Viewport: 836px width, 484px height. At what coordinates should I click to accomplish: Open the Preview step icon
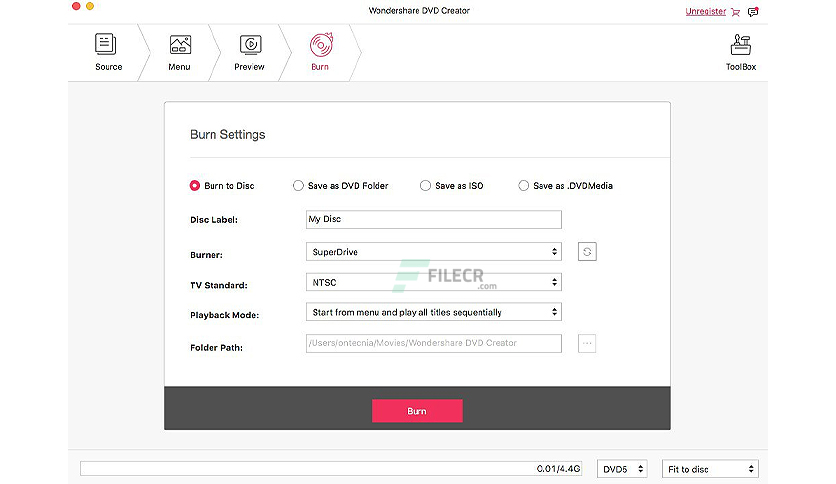[x=250, y=45]
